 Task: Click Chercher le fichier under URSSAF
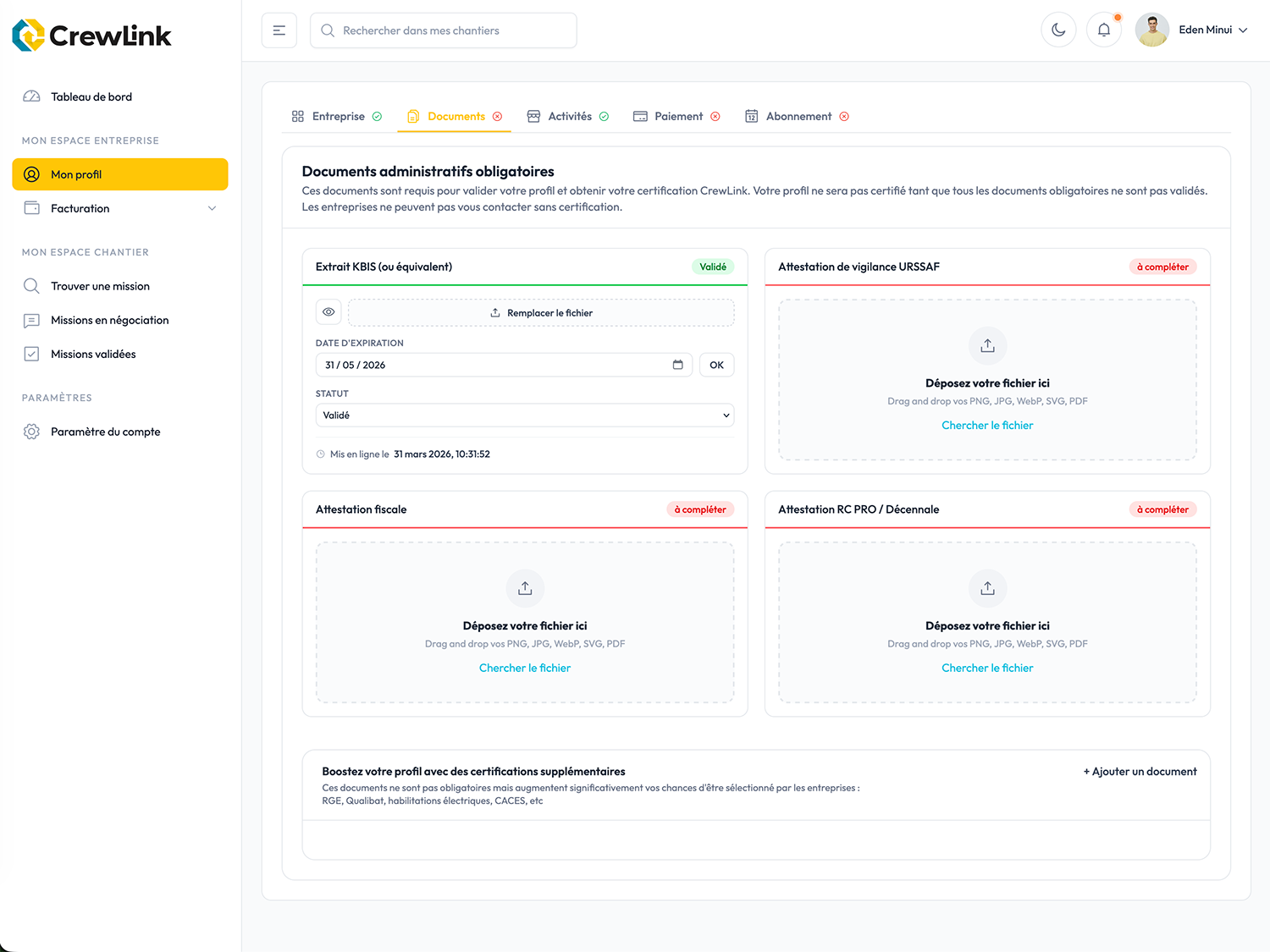987,426
